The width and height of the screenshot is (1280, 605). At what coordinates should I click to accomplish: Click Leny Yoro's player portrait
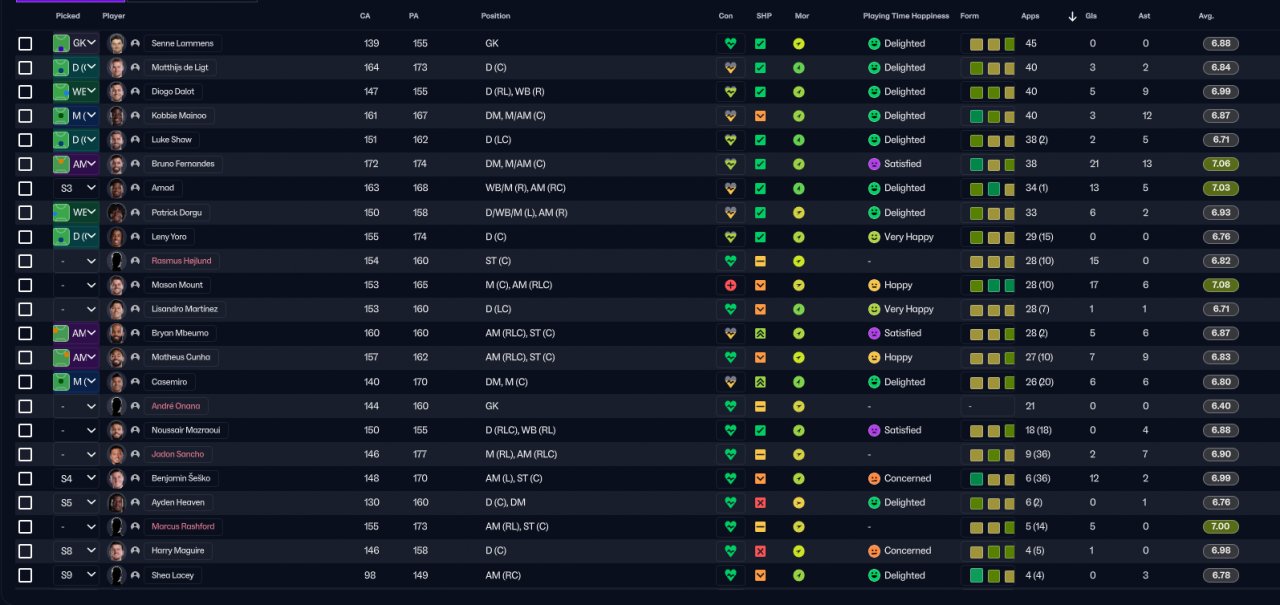click(x=117, y=237)
